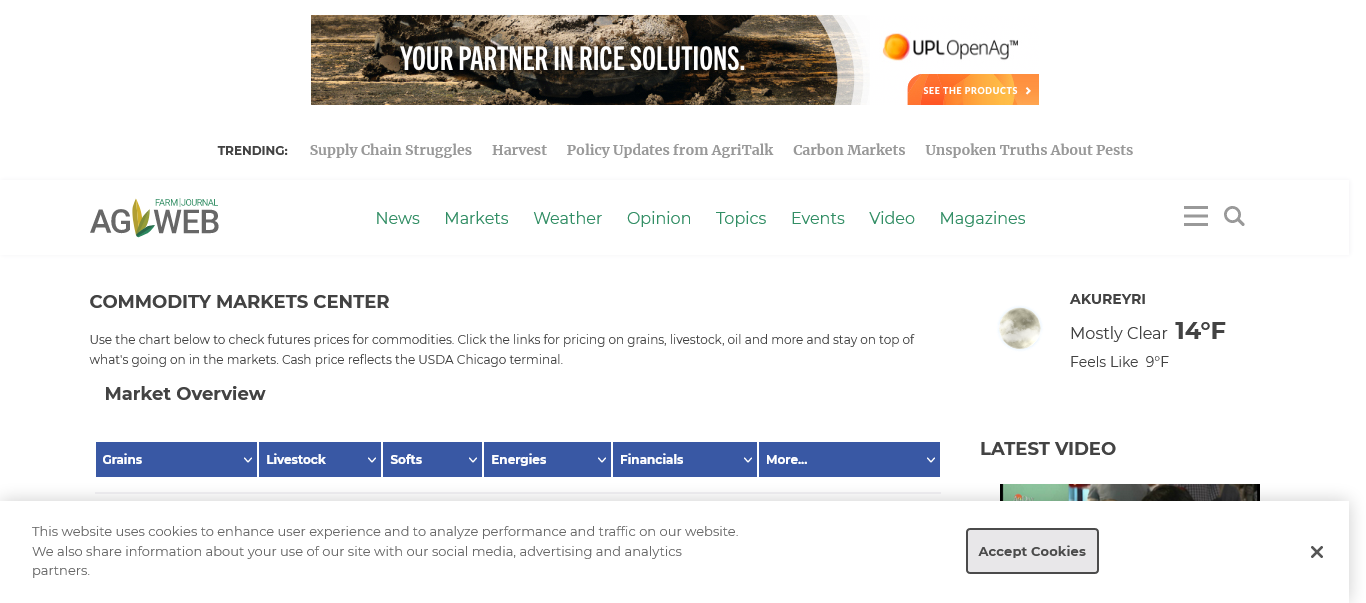The height and width of the screenshot is (603, 1366).
Task: Click the Latest Video thumbnail
Action: coord(1129,492)
